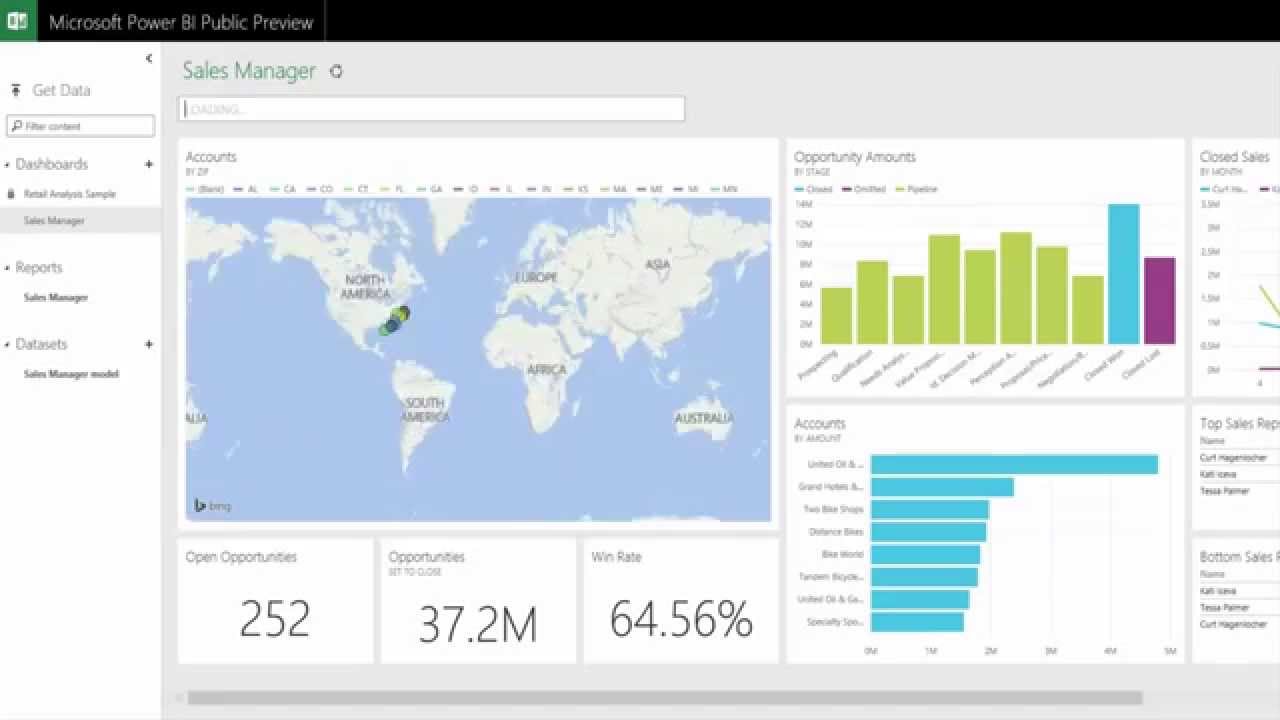This screenshot has width=1280, height=720.
Task: Open the Sales Manager report
Action: pos(56,297)
